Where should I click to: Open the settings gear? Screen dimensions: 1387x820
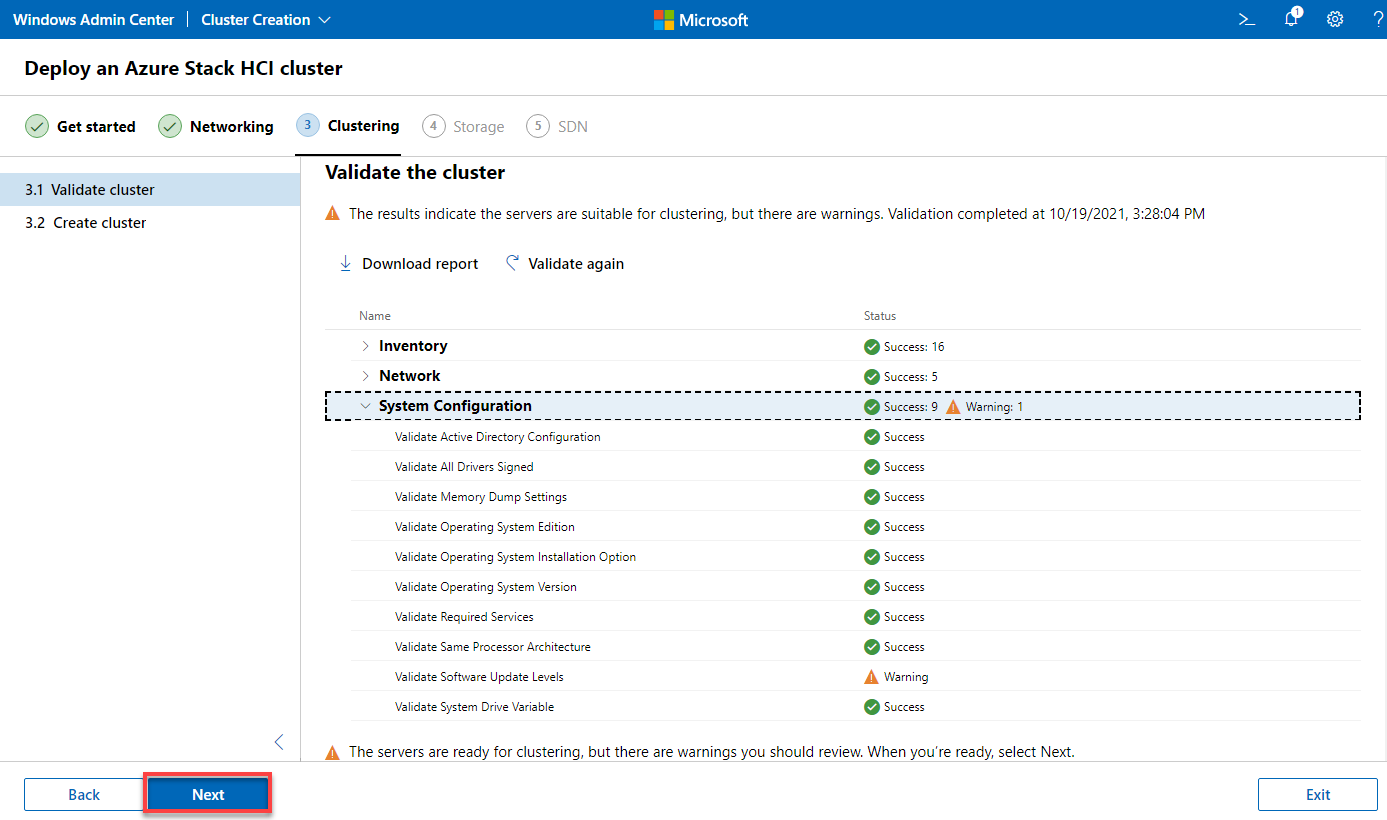tap(1335, 19)
